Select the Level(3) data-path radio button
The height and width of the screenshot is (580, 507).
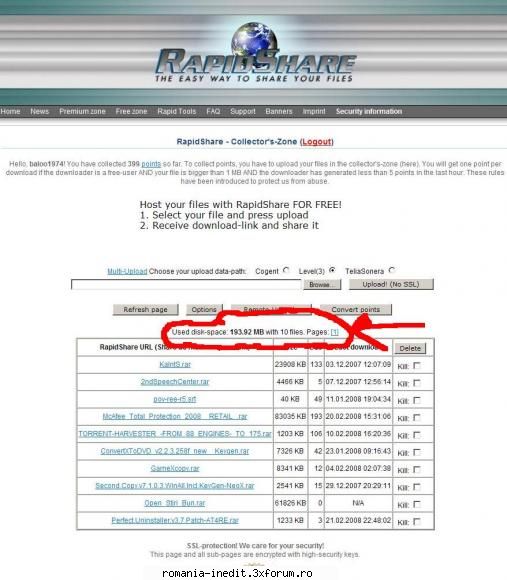coord(332,270)
